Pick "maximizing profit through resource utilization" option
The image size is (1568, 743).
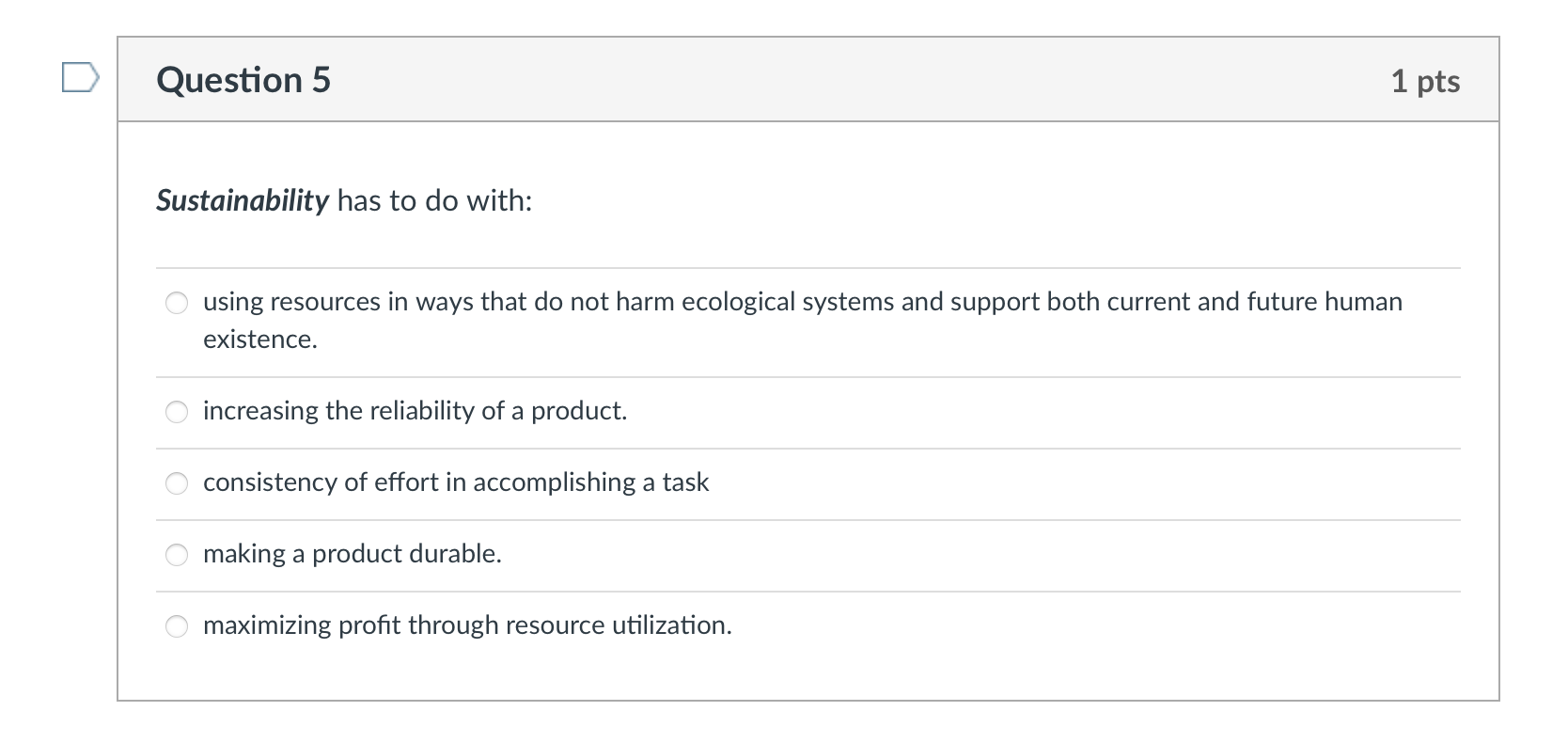176,624
